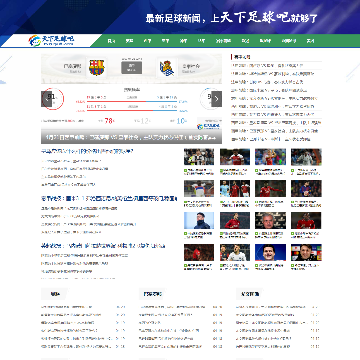
Task: Click the gray match status button between the crests
Action: pos(131,68)
